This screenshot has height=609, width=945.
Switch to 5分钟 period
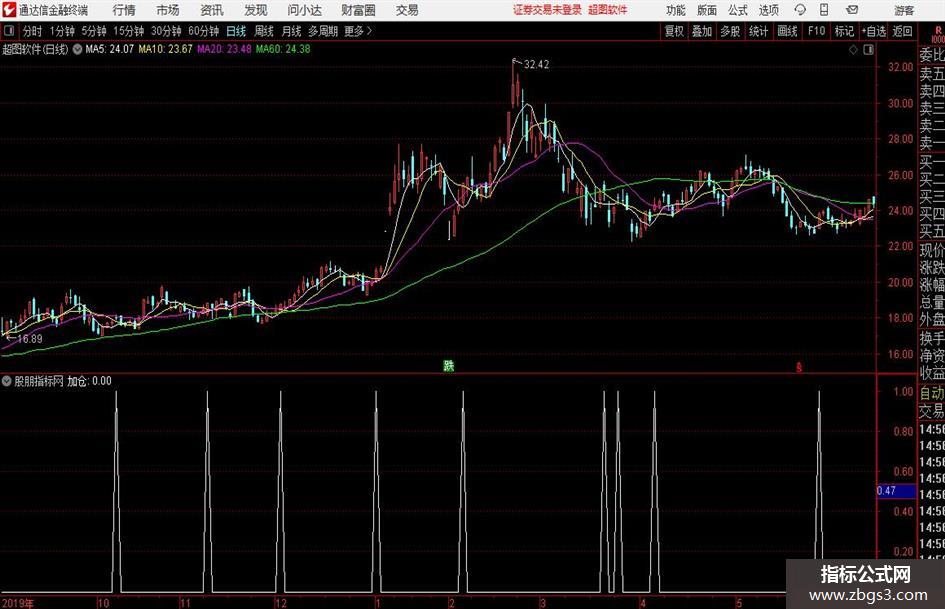(93, 31)
